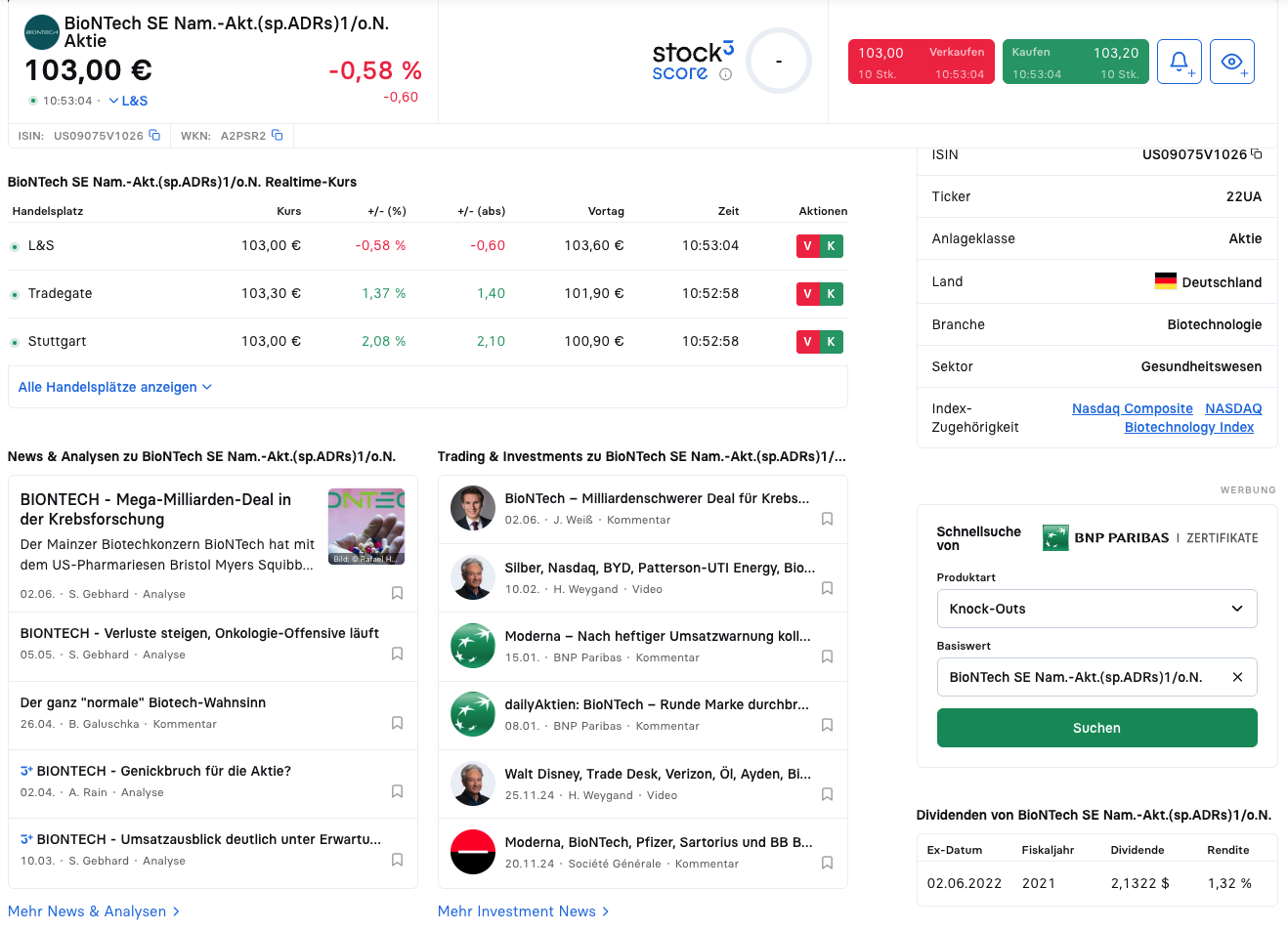The height and width of the screenshot is (931, 1288).
Task: Open the stock3 score info icon
Action: point(725,74)
